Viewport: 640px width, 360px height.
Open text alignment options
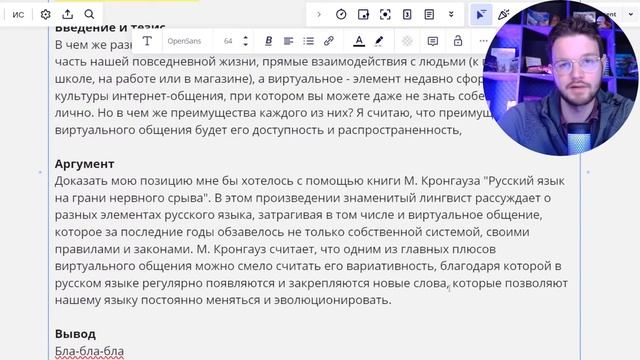289,41
